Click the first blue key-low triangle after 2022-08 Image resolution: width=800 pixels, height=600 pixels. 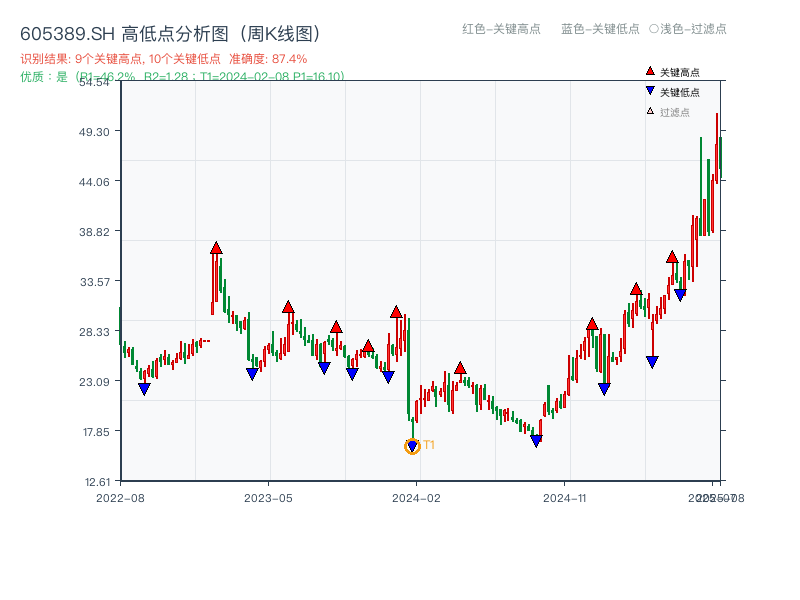click(x=144, y=389)
